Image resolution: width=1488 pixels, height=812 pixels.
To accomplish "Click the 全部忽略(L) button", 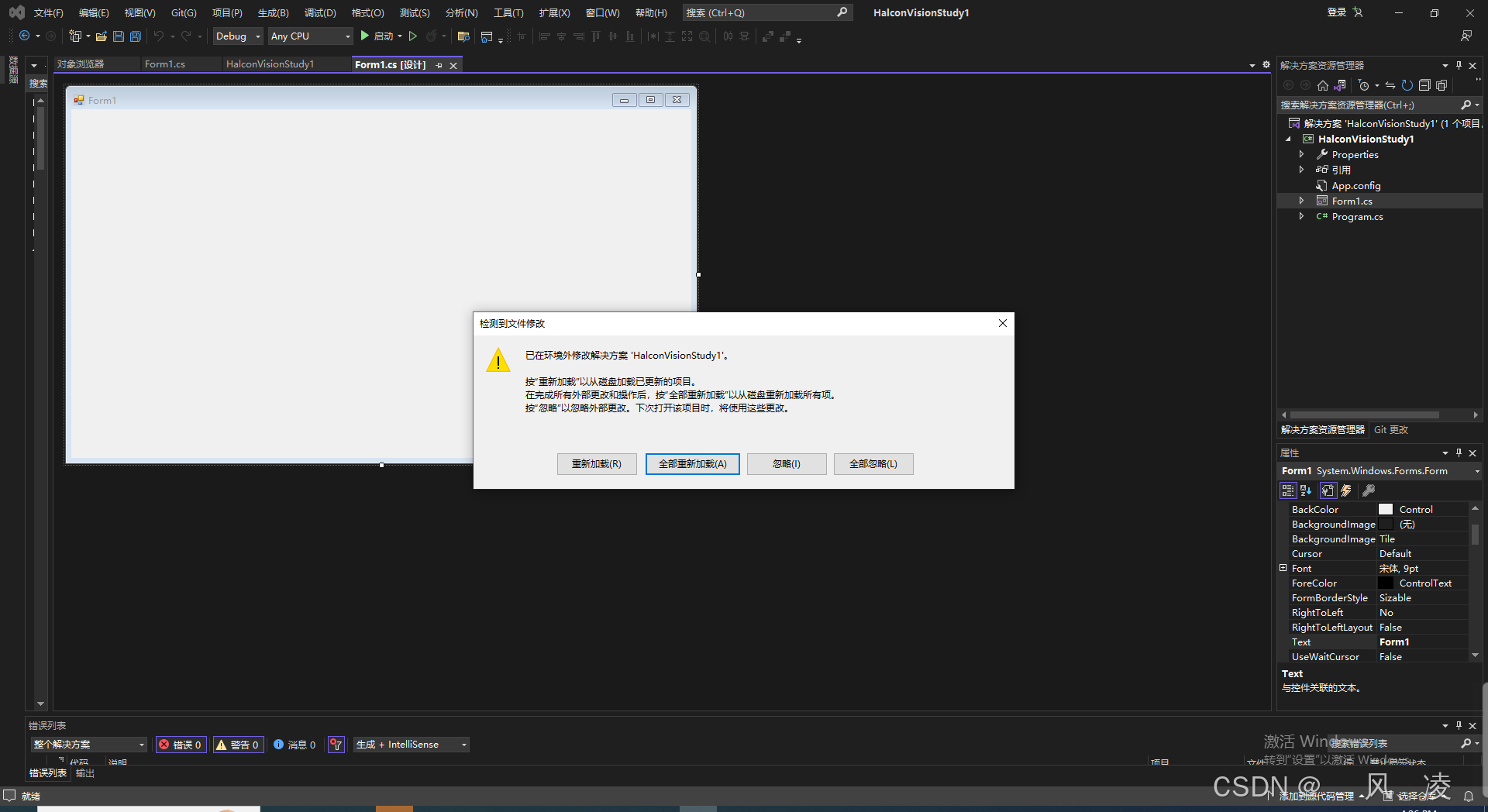I will [873, 464].
